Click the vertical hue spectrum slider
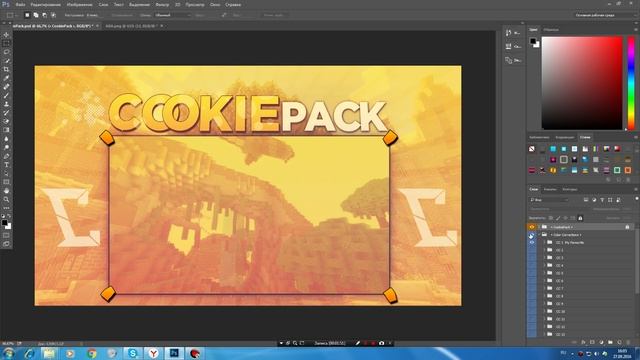The image size is (640, 360). (631, 83)
